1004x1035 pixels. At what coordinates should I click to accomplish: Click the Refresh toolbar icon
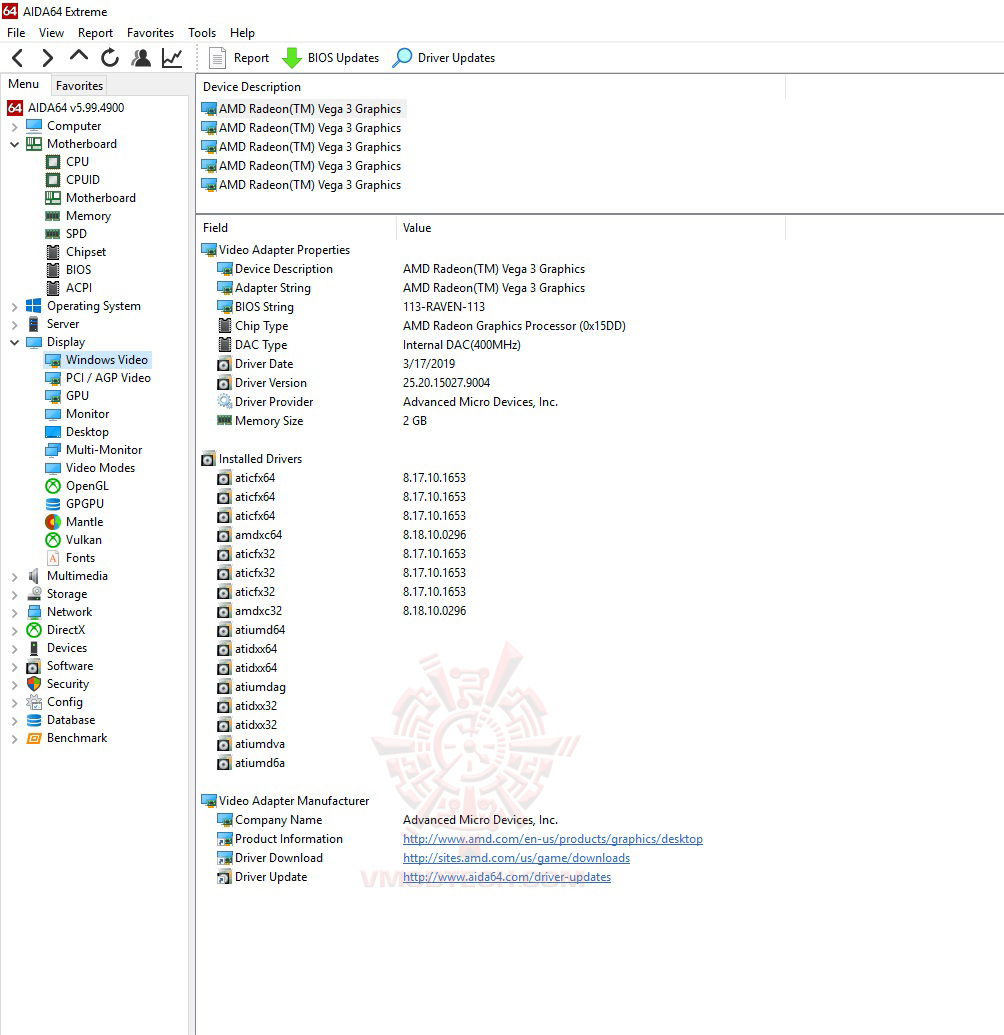click(110, 58)
